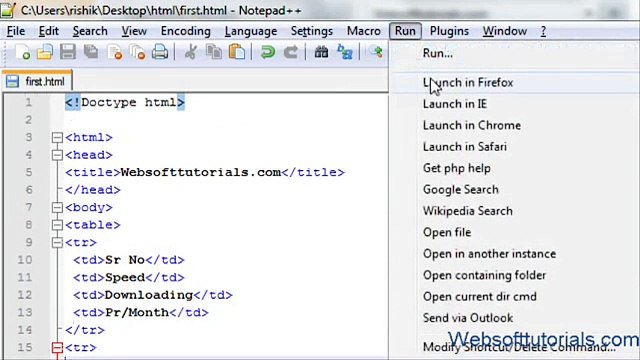
Task: Open the File menu
Action: click(x=16, y=31)
